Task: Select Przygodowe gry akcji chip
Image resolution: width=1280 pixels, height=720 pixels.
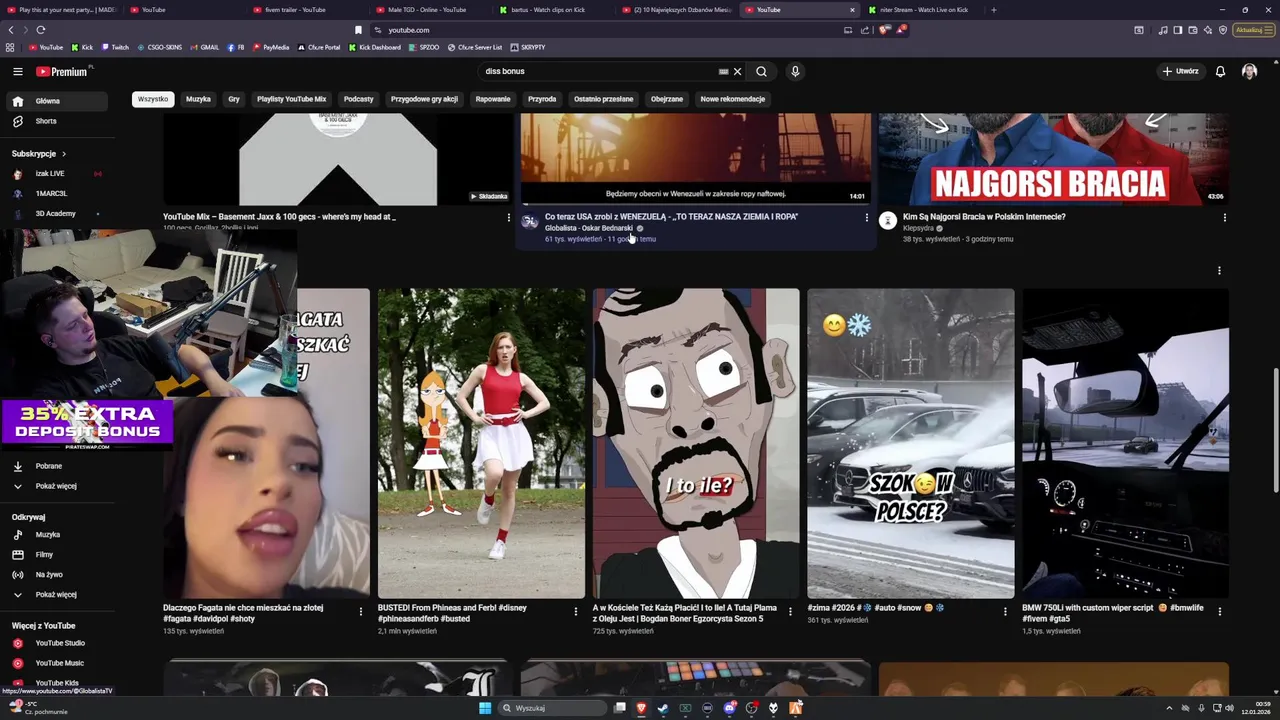Action: tap(424, 99)
